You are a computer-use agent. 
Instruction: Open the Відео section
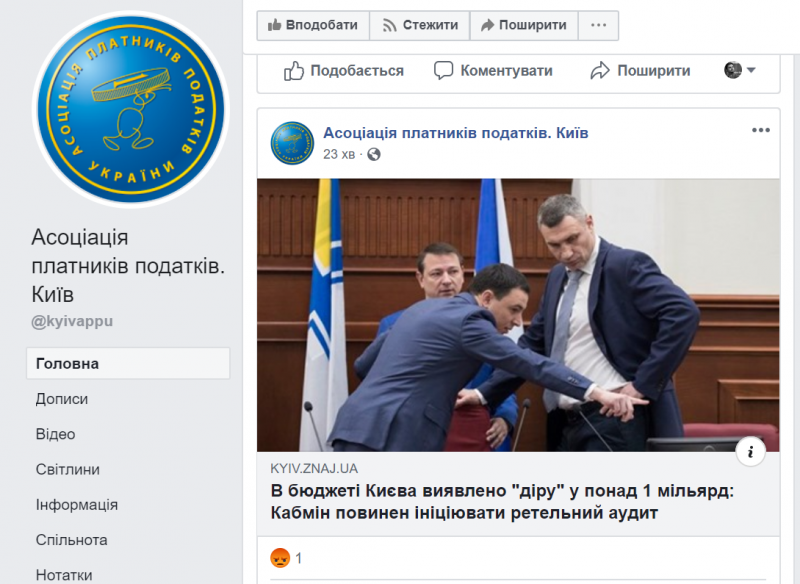56,434
